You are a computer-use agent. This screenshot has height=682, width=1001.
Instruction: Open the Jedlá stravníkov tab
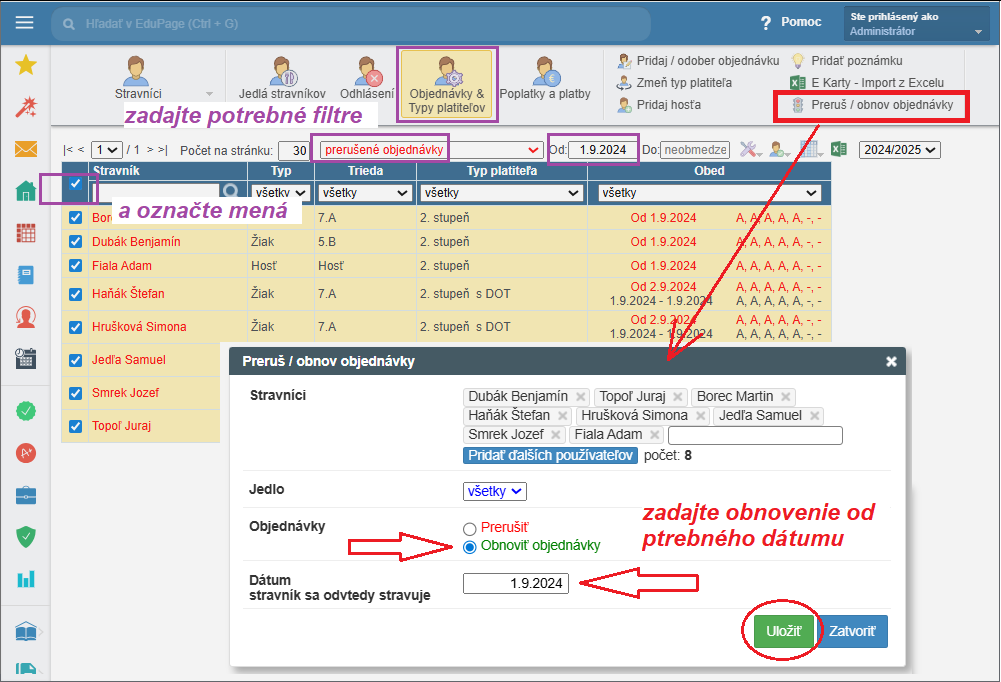point(283,80)
